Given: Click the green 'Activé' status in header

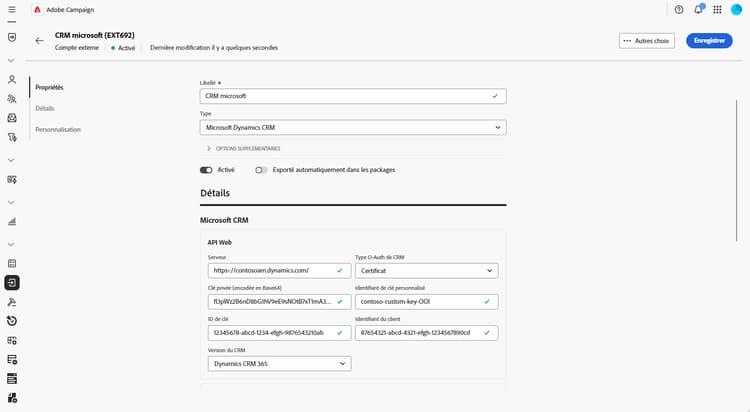Looking at the screenshot, I should 123,48.
